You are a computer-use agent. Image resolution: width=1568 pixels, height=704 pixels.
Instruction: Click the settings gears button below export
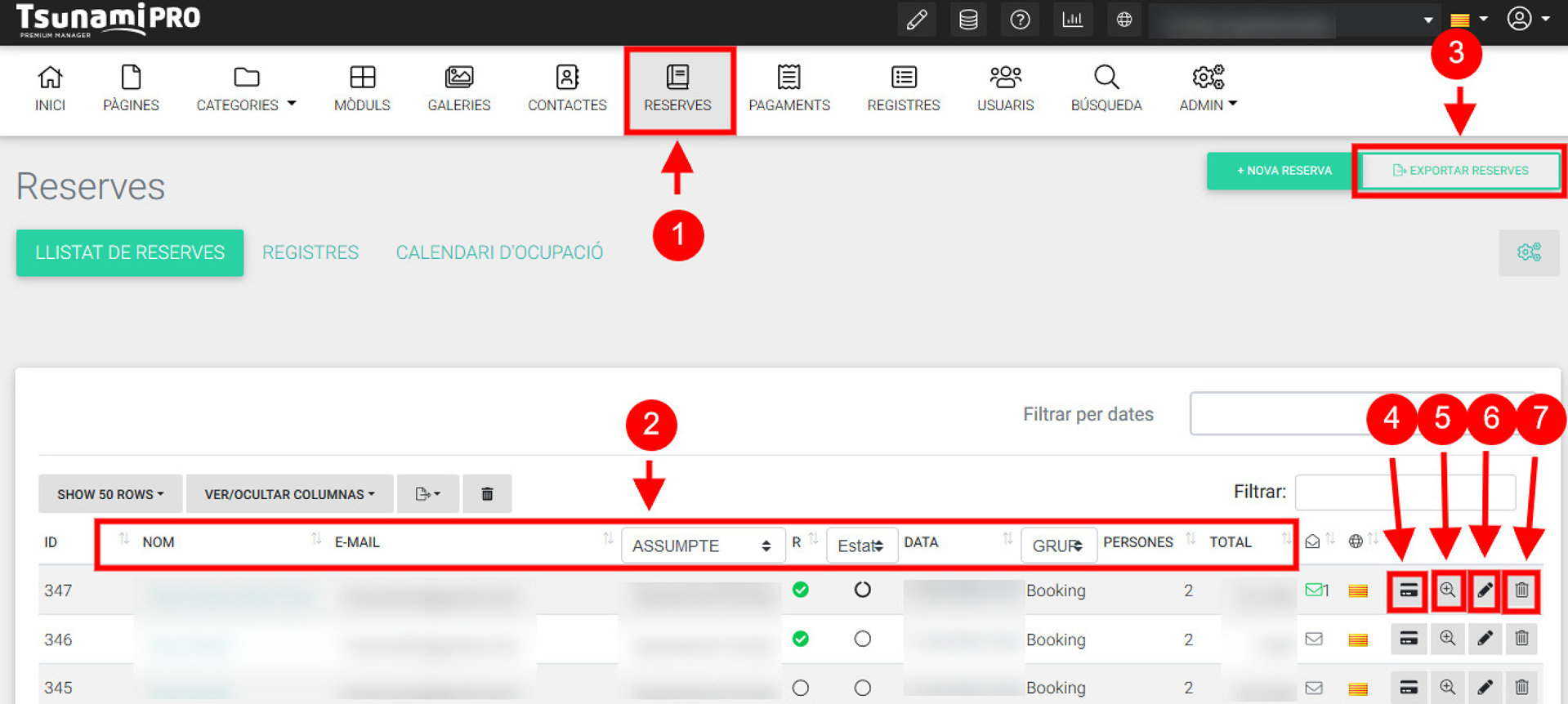click(1528, 252)
